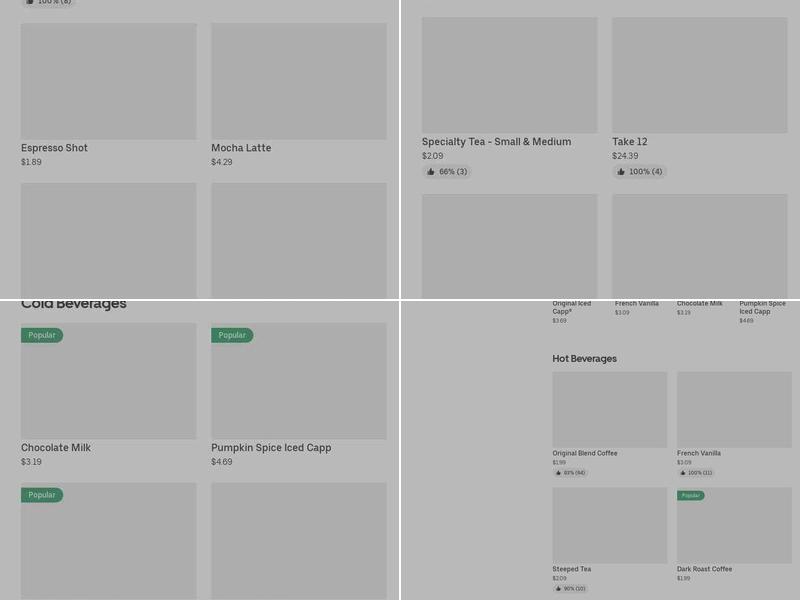Screen dimensions: 800x600
Task: Click the $1.89 Espresso Shot price
Action: pos(31,162)
